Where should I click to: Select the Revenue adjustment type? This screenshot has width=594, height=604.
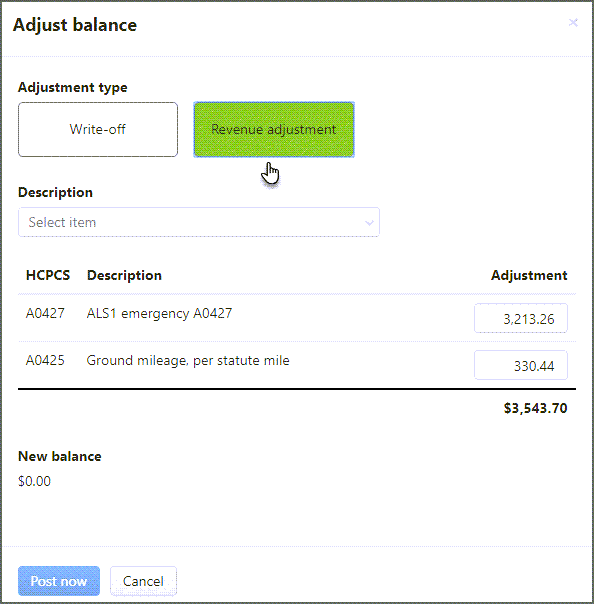274,129
